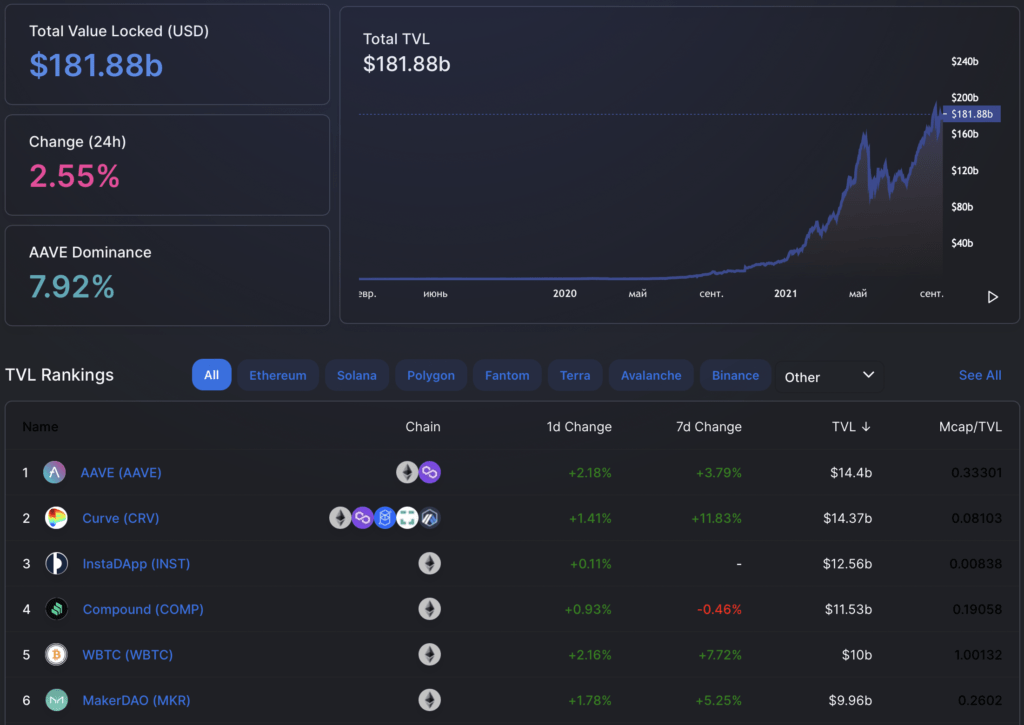Toggle the Fantom chain filter
The width and height of the screenshot is (1024, 725).
pos(507,375)
